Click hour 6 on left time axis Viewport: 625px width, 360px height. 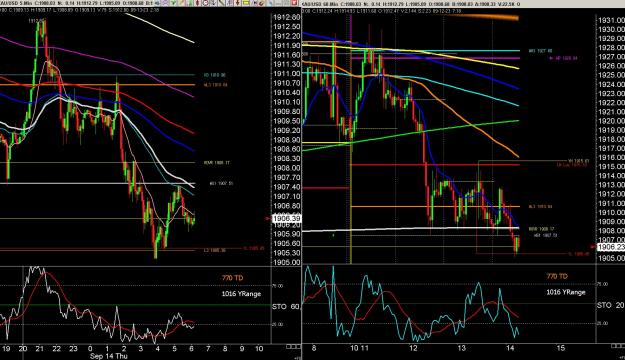coord(191,349)
